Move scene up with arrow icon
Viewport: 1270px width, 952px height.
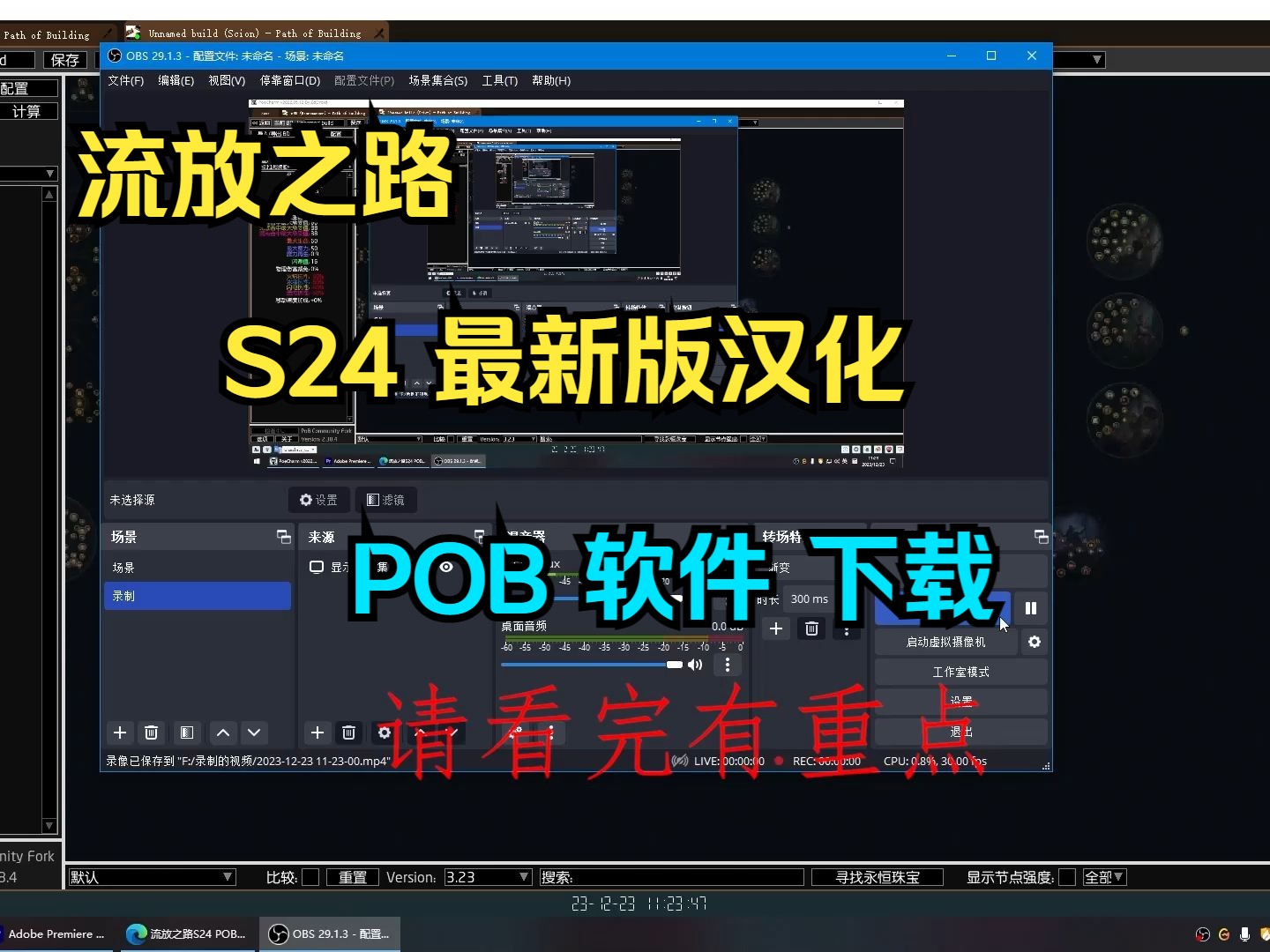(x=223, y=733)
